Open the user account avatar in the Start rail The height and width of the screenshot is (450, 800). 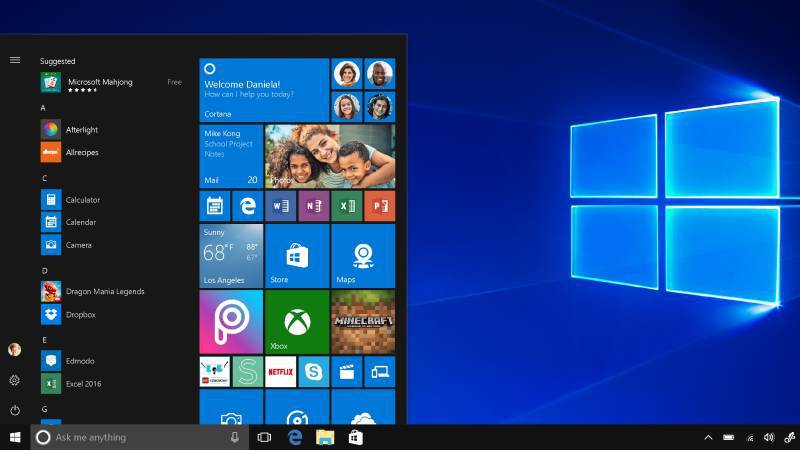click(x=15, y=349)
